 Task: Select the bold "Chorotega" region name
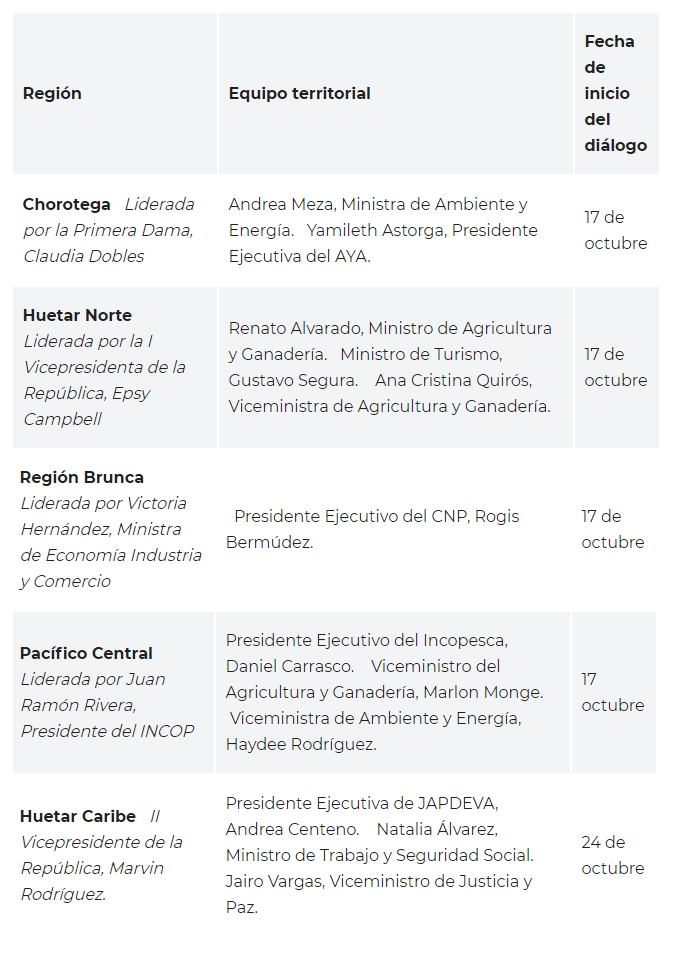pyautogui.click(x=67, y=204)
